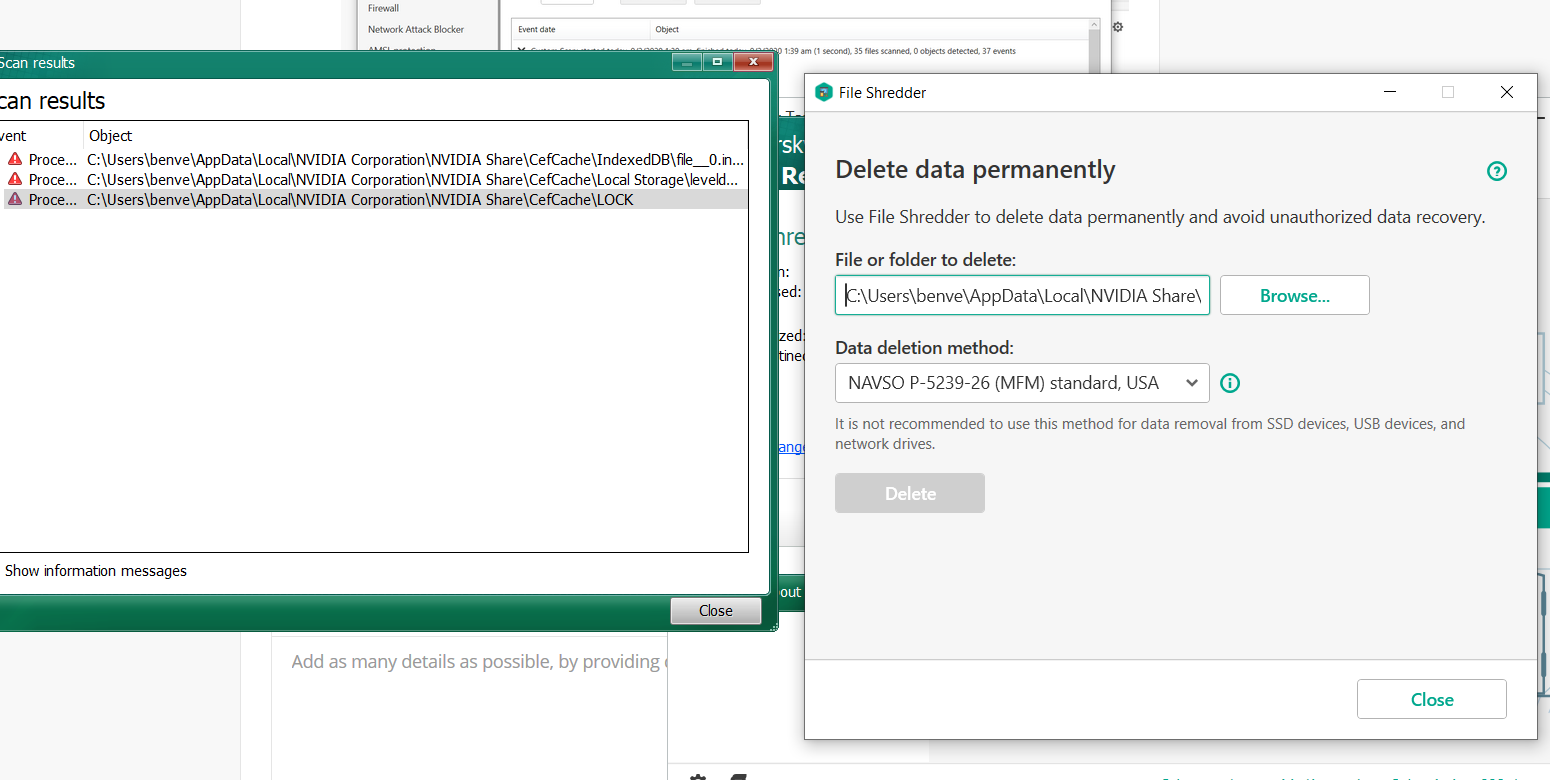Viewport: 1550px width, 780px height.
Task: Minimize the File Shredder window
Action: point(1390,92)
